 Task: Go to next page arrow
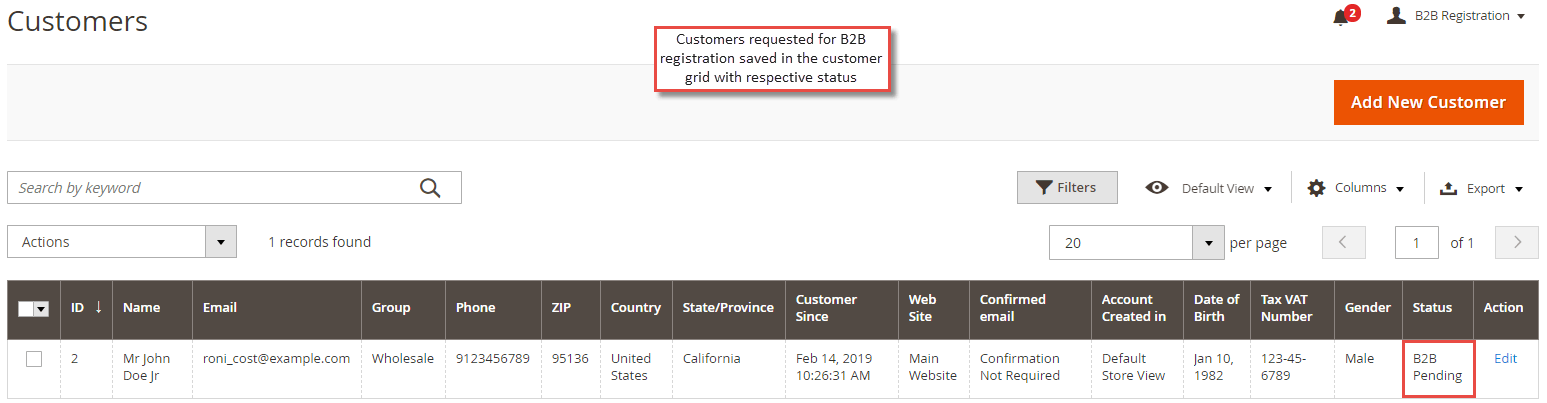(x=1516, y=242)
